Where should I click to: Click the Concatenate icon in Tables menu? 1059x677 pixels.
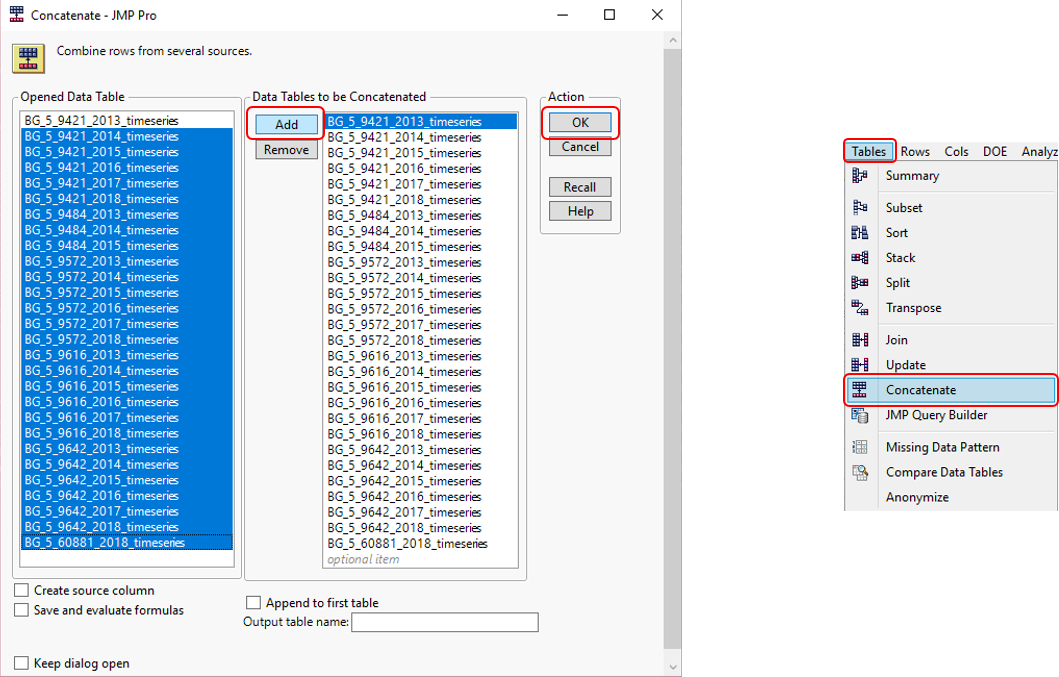tap(860, 390)
